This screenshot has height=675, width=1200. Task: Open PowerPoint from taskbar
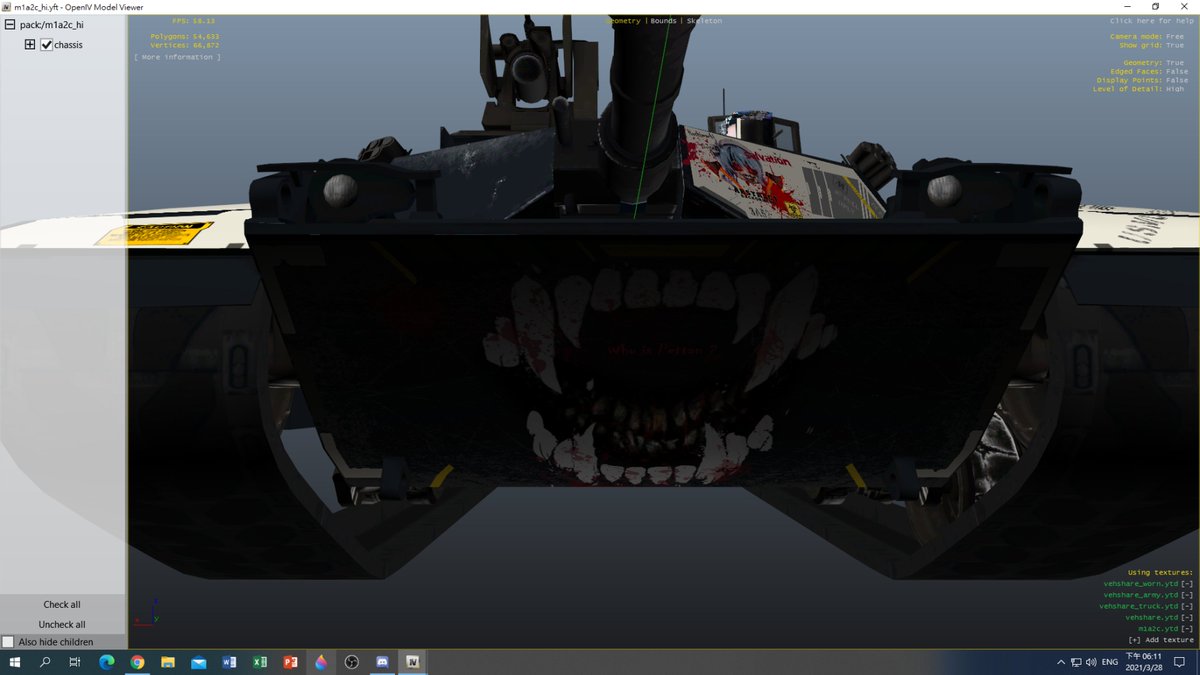(290, 662)
